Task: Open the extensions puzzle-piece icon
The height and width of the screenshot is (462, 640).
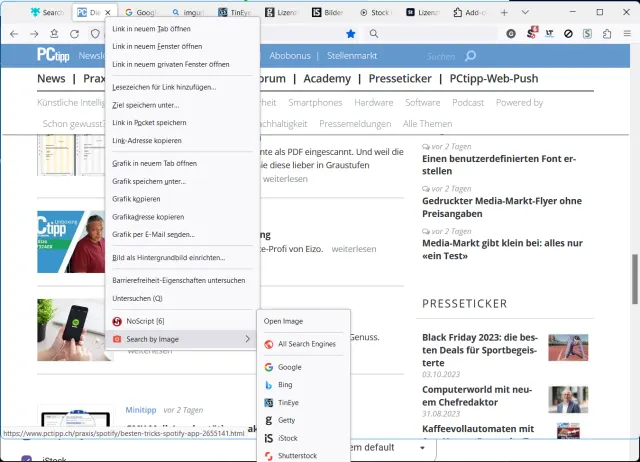Action: tap(607, 34)
